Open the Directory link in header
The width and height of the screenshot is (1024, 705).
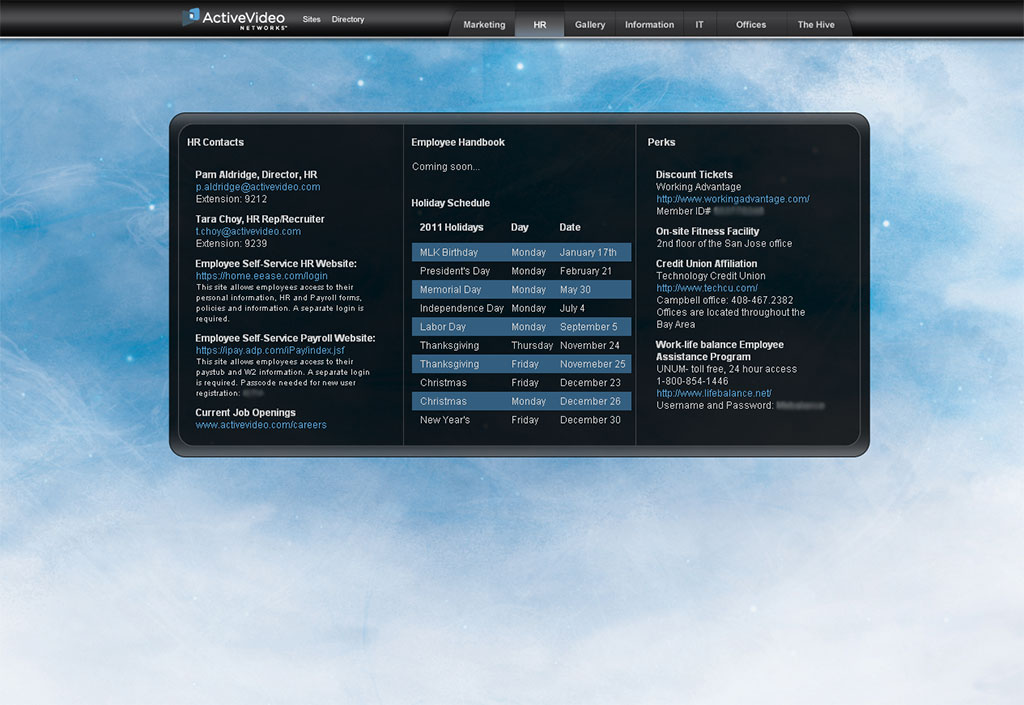tap(347, 20)
